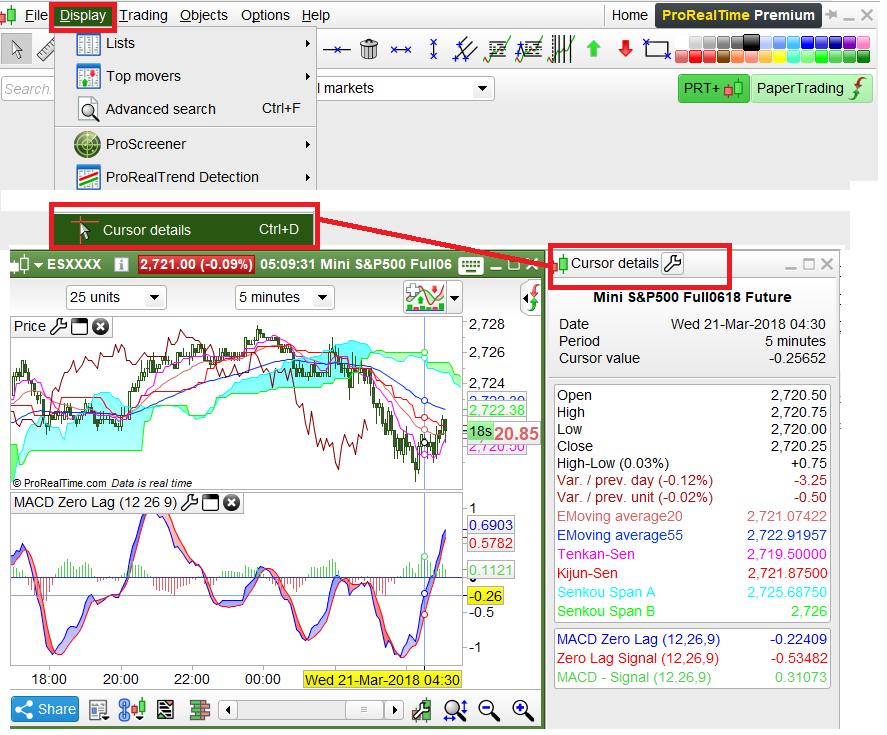Viewport: 887px width, 735px height.
Task: Select the horizontal segment tool with two crosses
Action: pos(401,50)
